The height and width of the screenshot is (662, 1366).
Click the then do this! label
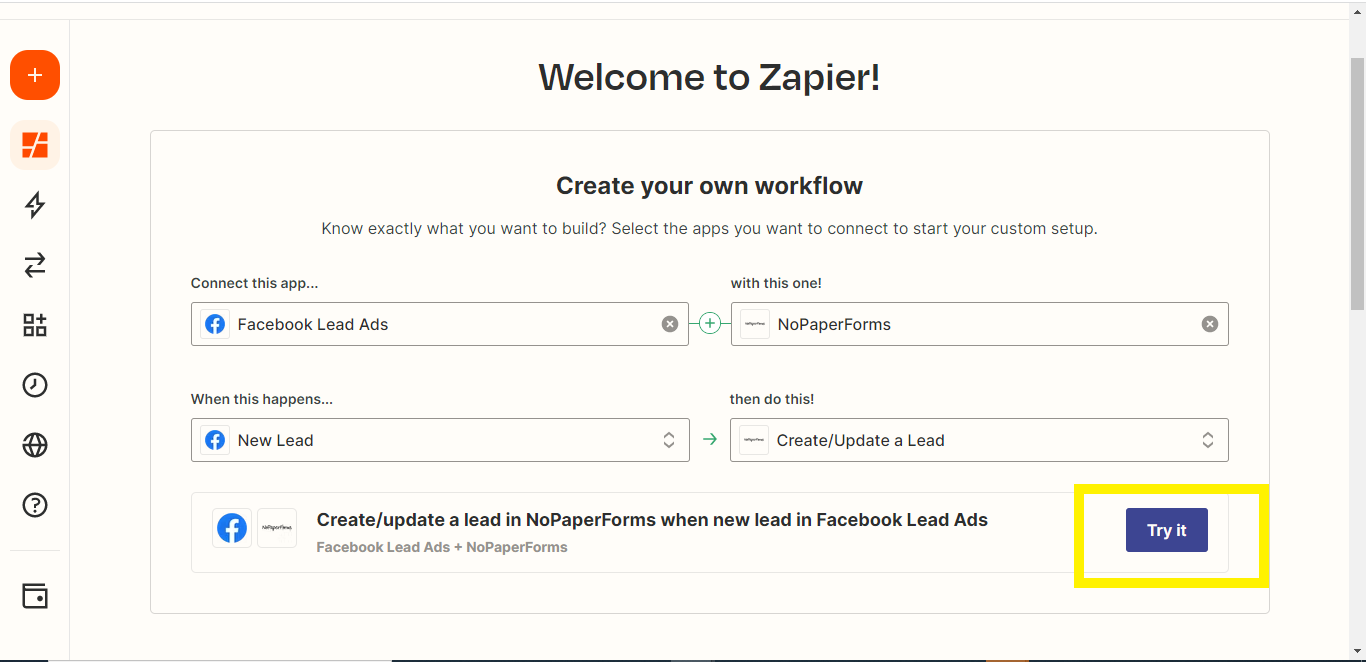tap(772, 399)
